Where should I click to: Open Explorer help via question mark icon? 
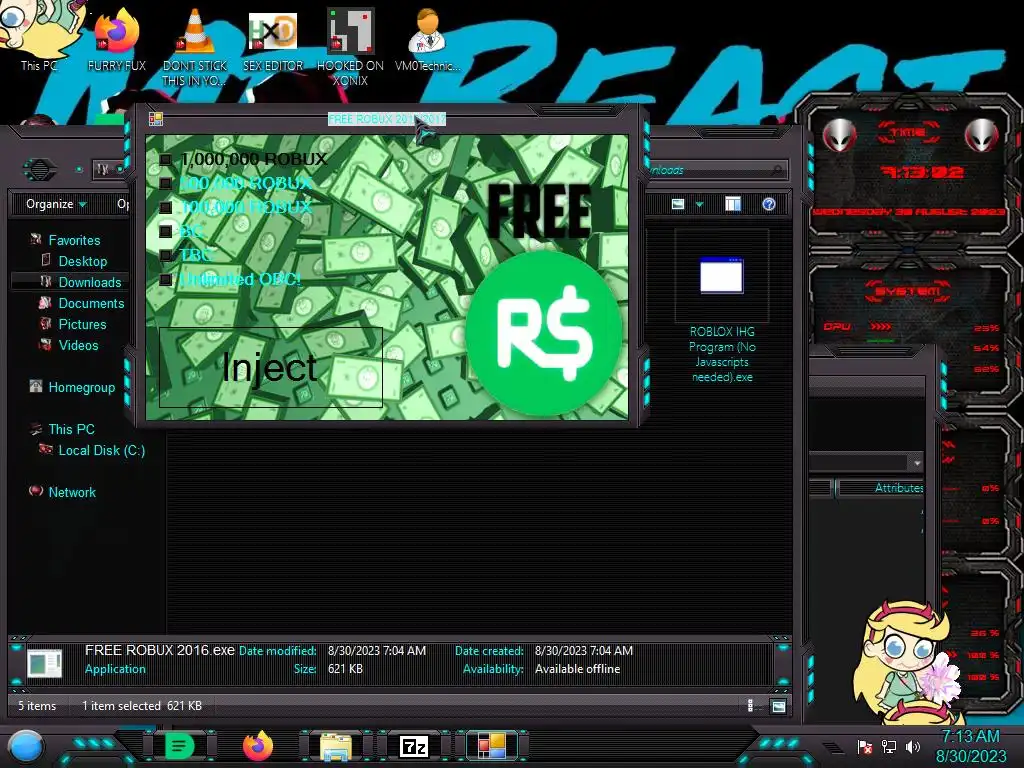(x=769, y=204)
